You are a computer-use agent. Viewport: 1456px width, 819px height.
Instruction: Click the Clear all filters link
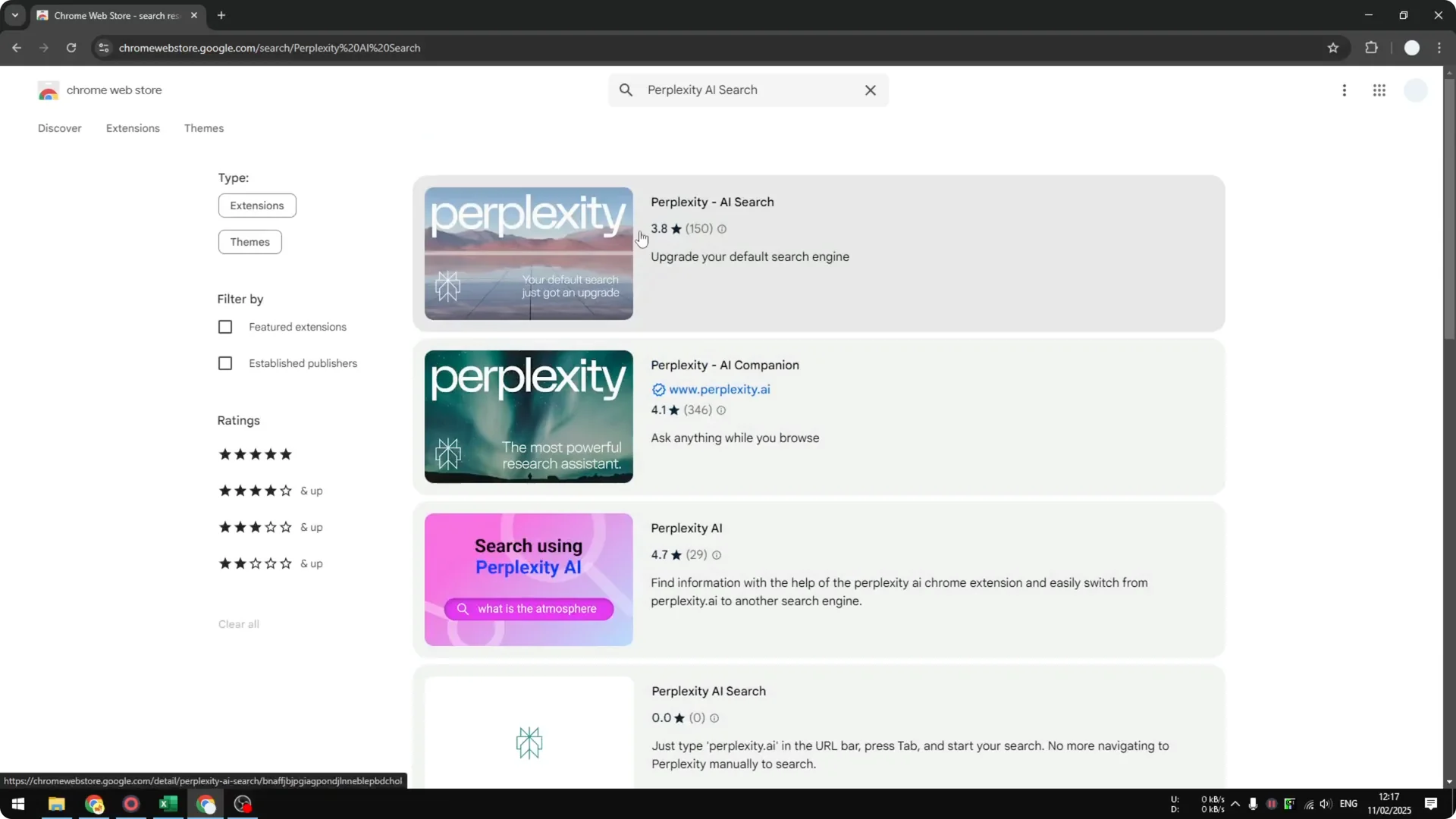pyautogui.click(x=238, y=623)
